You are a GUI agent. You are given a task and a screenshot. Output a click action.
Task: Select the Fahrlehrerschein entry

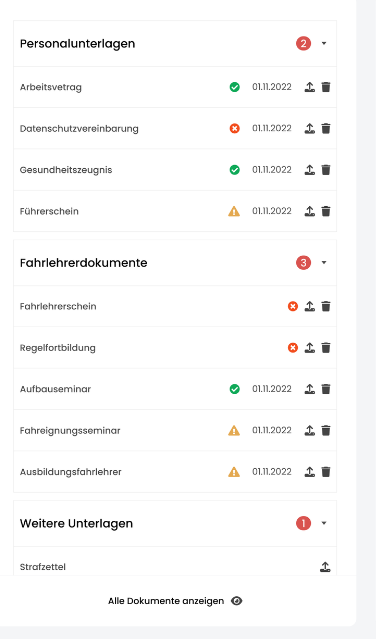click(x=175, y=306)
